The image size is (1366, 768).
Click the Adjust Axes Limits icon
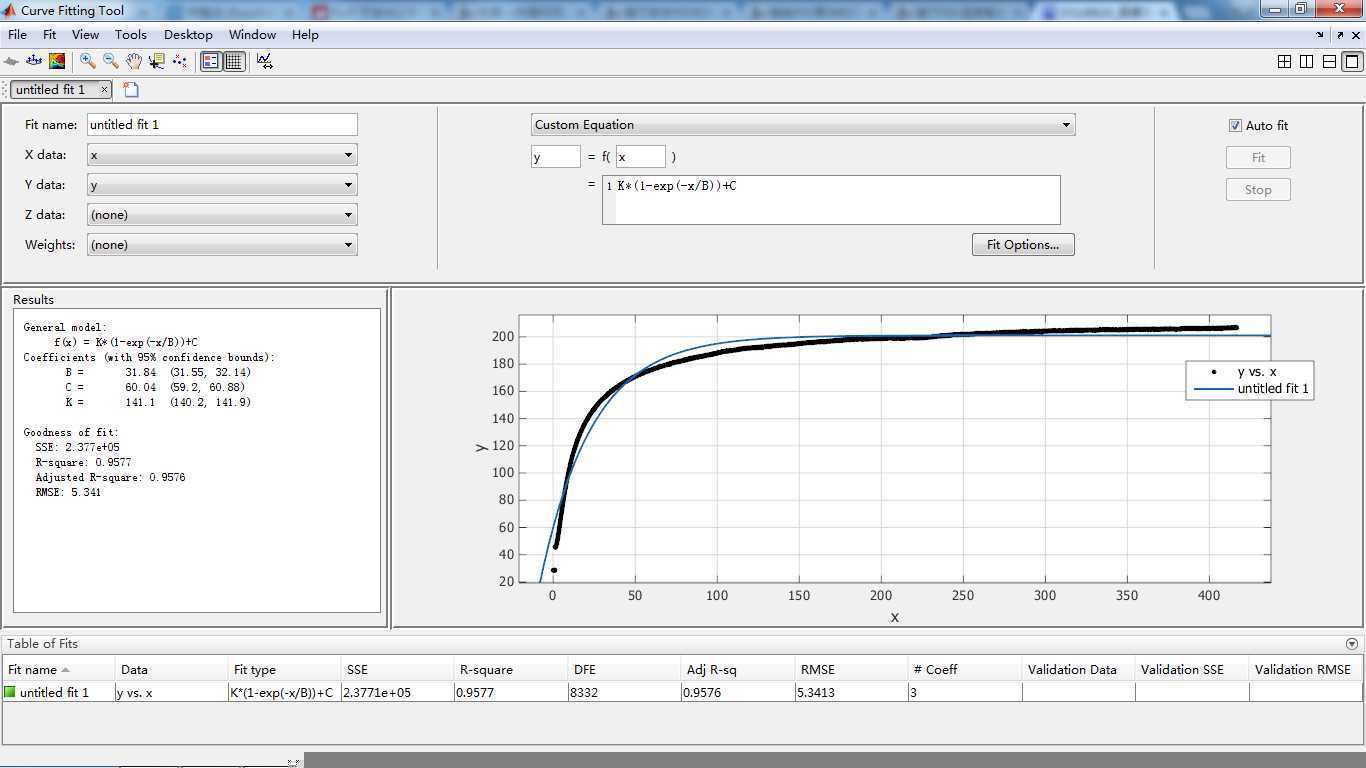[x=265, y=61]
